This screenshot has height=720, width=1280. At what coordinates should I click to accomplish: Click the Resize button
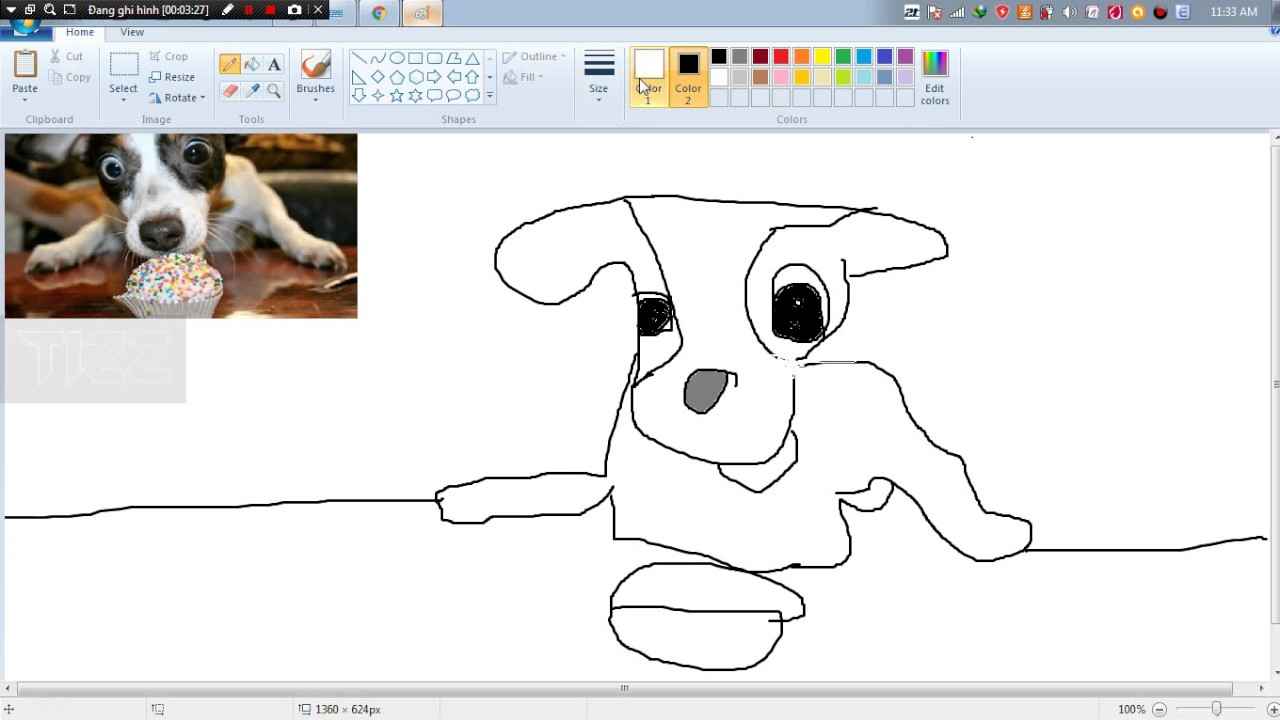pyautogui.click(x=172, y=77)
